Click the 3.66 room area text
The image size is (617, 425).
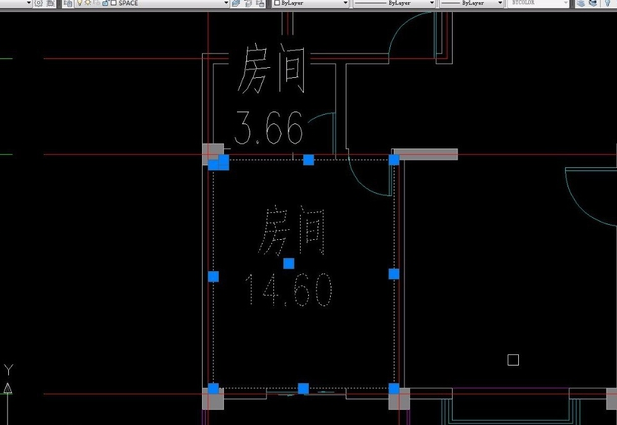[269, 128]
